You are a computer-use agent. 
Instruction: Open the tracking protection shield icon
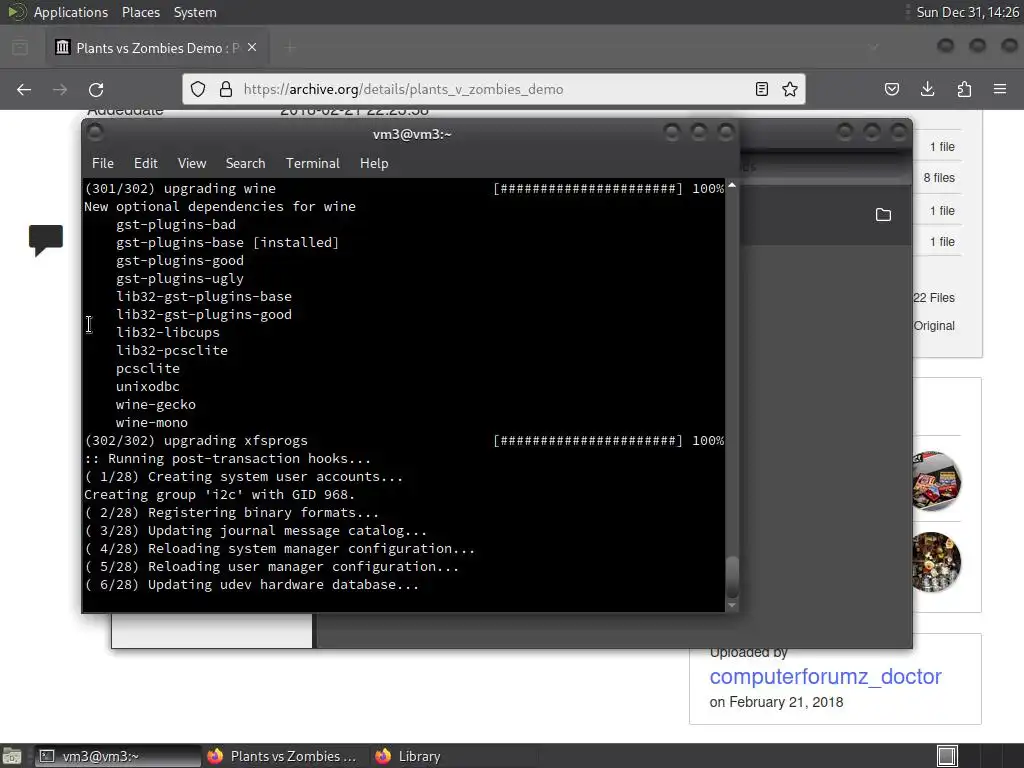click(198, 89)
